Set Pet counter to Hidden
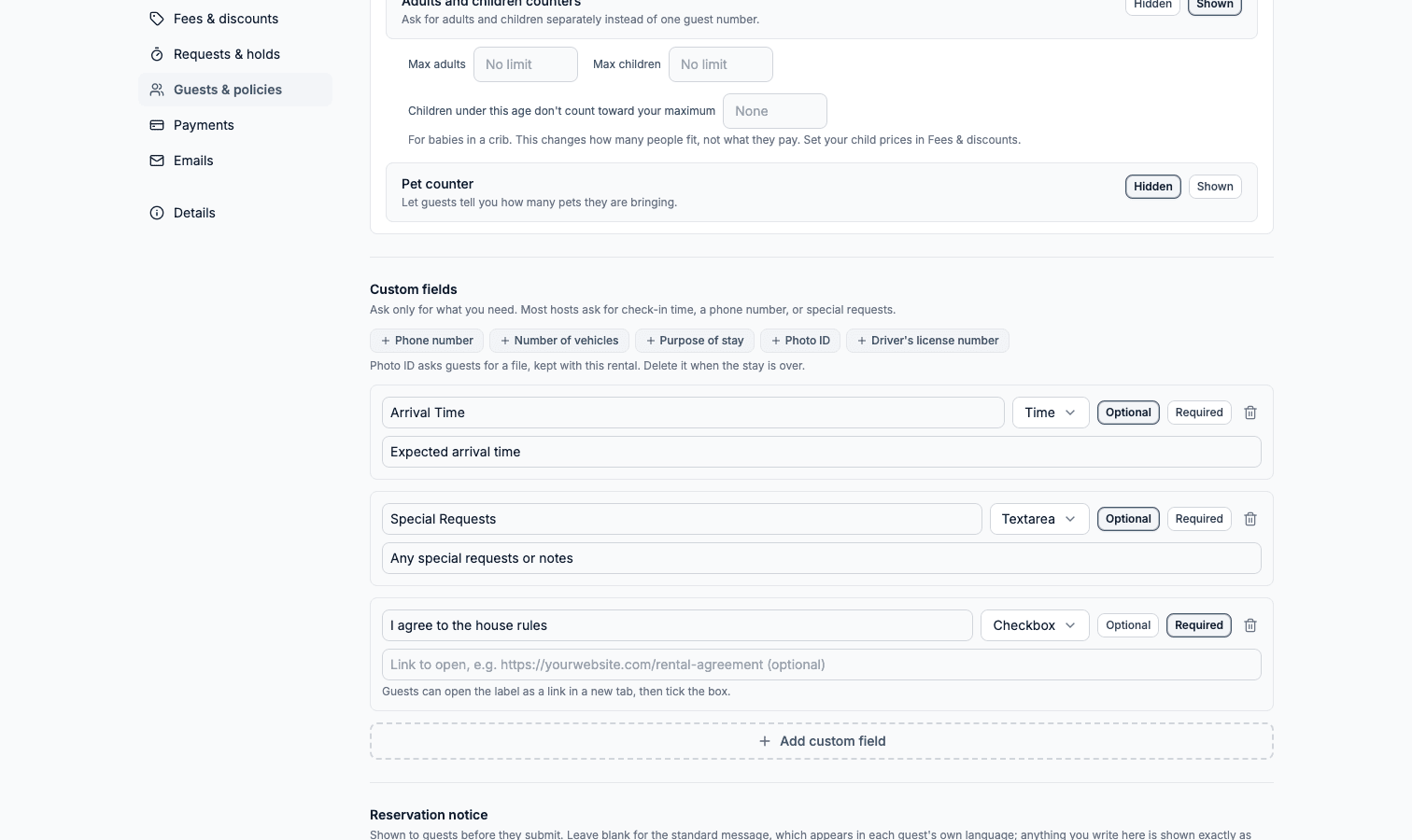The width and height of the screenshot is (1412, 840). point(1152,187)
